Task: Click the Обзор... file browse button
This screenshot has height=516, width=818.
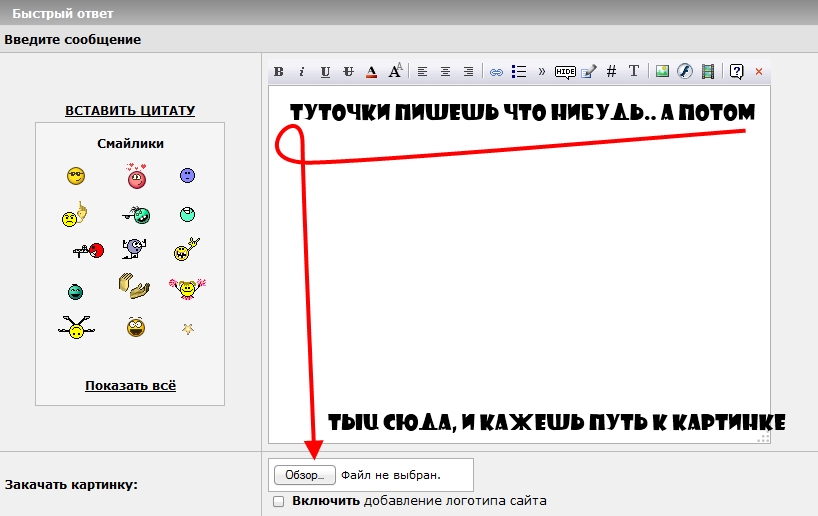Action: 304,475
